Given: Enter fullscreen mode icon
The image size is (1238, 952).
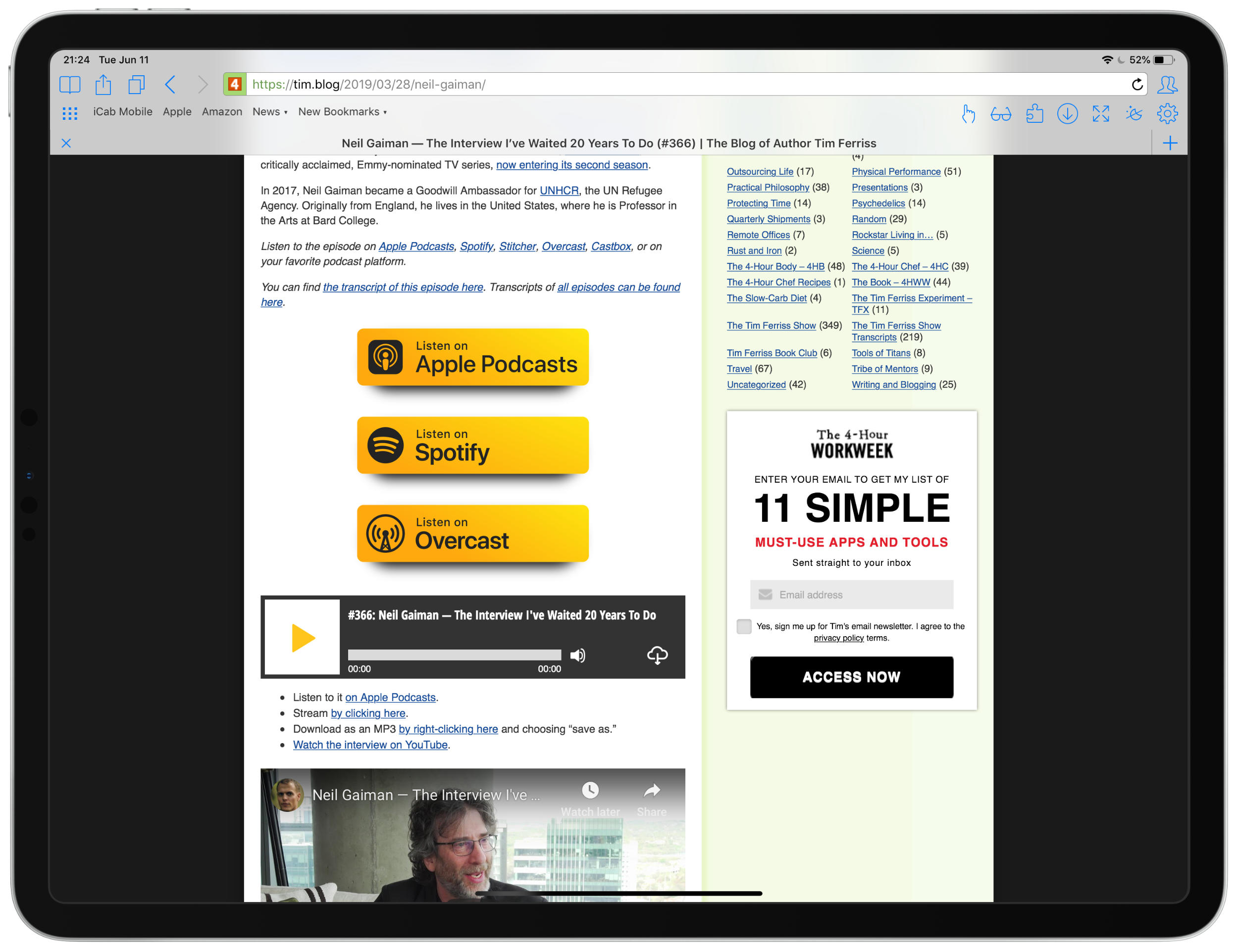Looking at the screenshot, I should click(1100, 114).
